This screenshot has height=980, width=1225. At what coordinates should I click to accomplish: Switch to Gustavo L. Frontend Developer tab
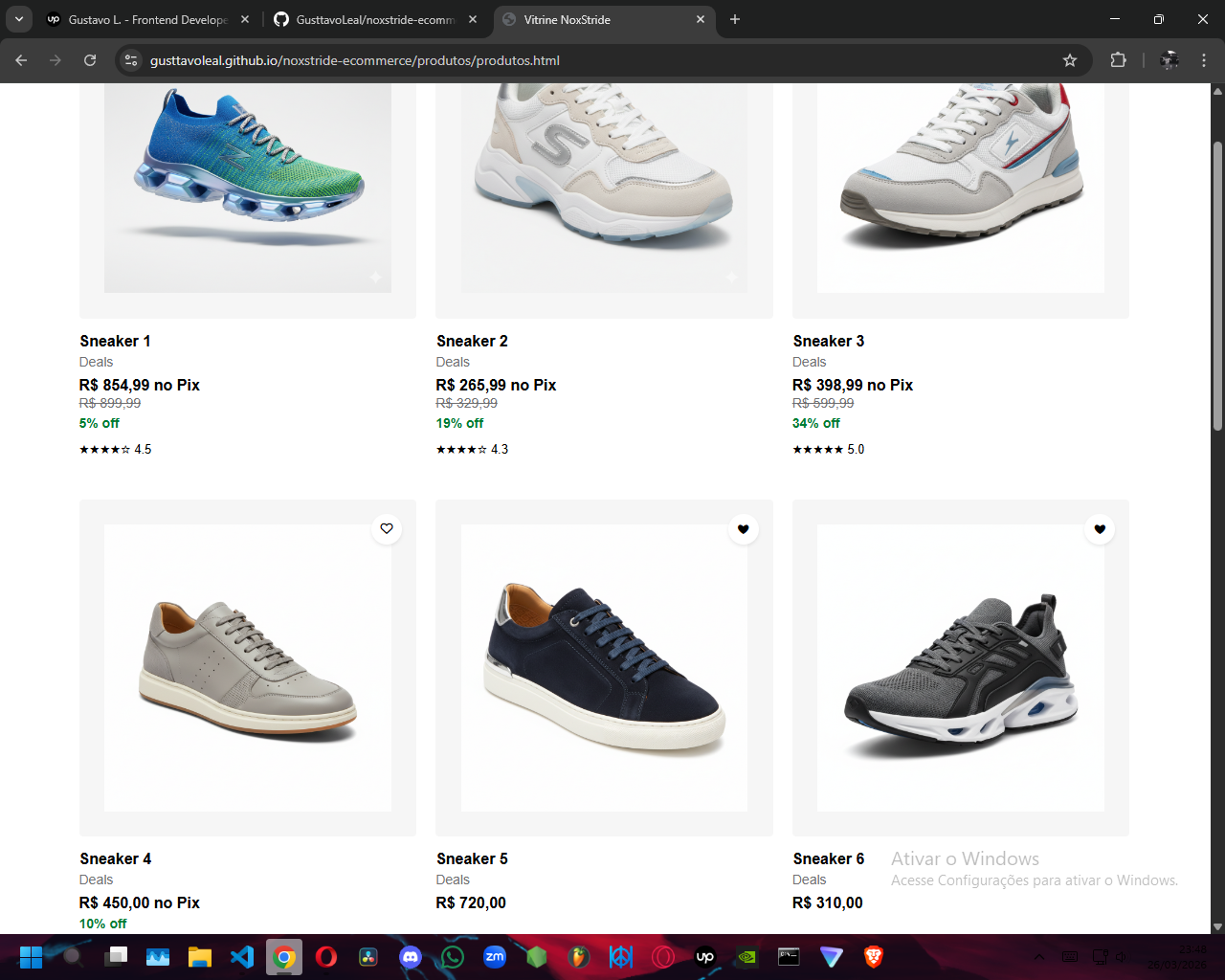147,19
